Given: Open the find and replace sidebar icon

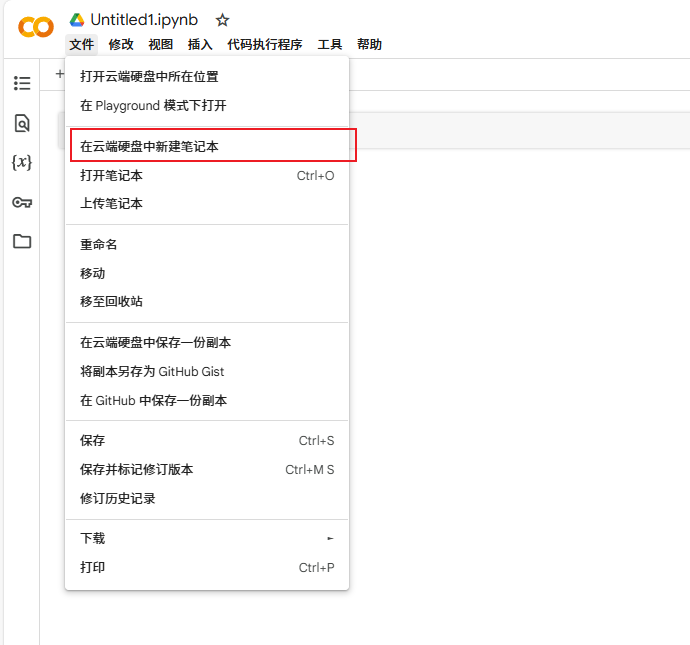Looking at the screenshot, I should coord(22,123).
